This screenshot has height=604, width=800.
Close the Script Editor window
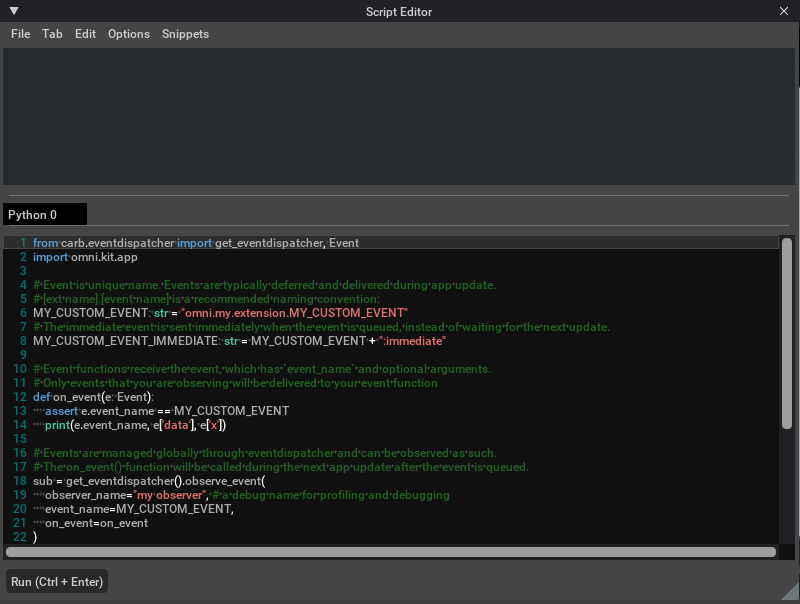coord(784,11)
